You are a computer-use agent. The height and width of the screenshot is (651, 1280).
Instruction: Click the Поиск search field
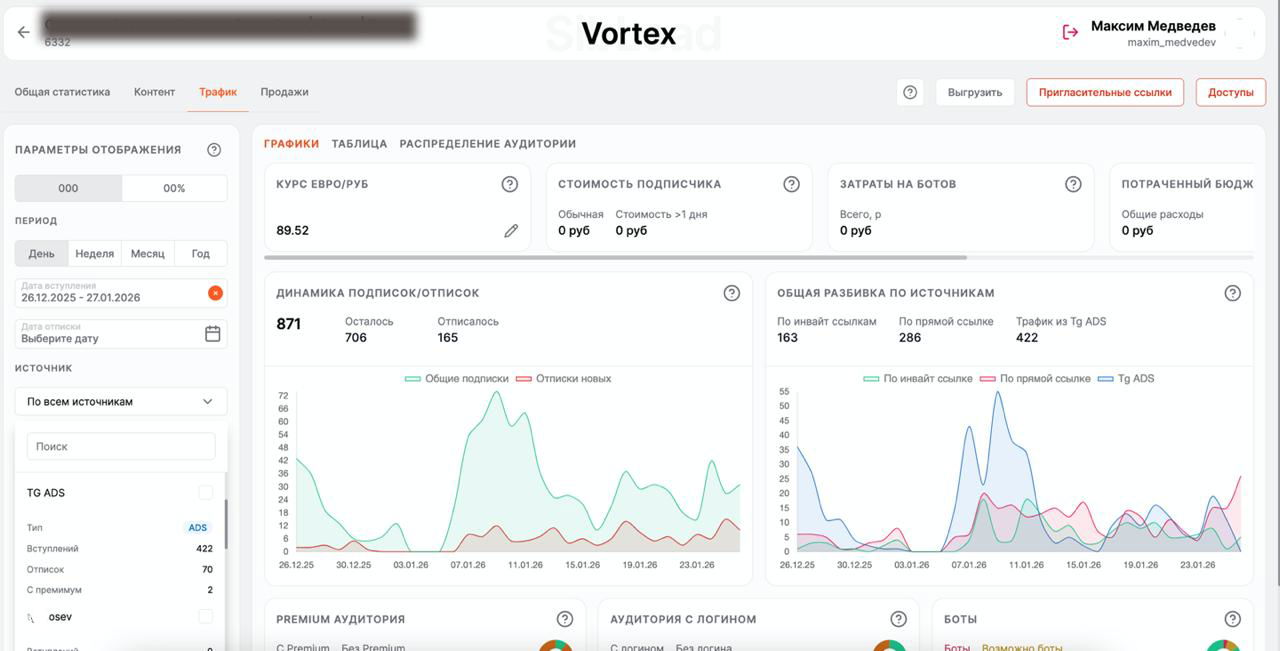pyautogui.click(x=120, y=445)
